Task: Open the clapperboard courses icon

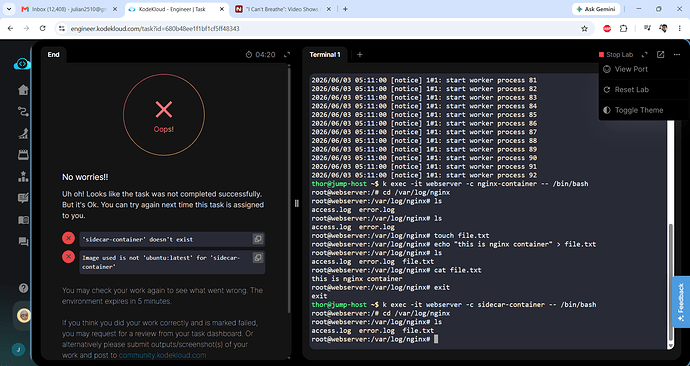Action: 23,154
